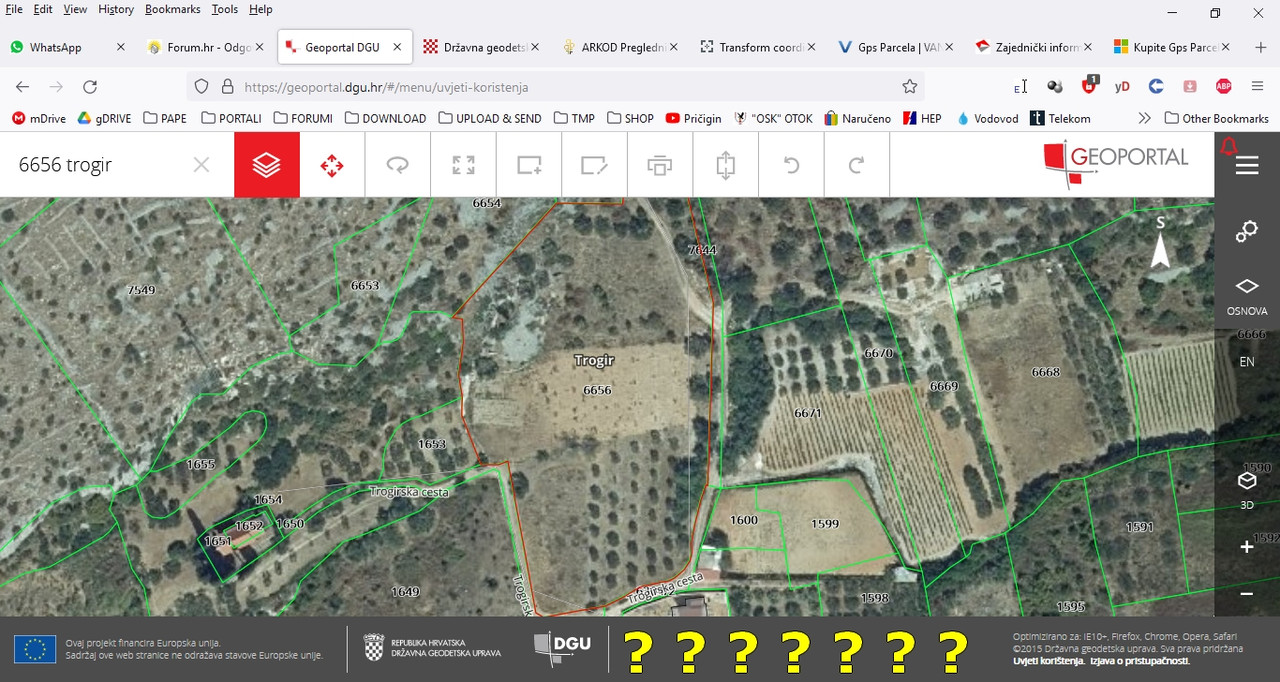The width and height of the screenshot is (1280, 682).
Task: Close the Geoportal DGU tab
Action: (x=397, y=47)
